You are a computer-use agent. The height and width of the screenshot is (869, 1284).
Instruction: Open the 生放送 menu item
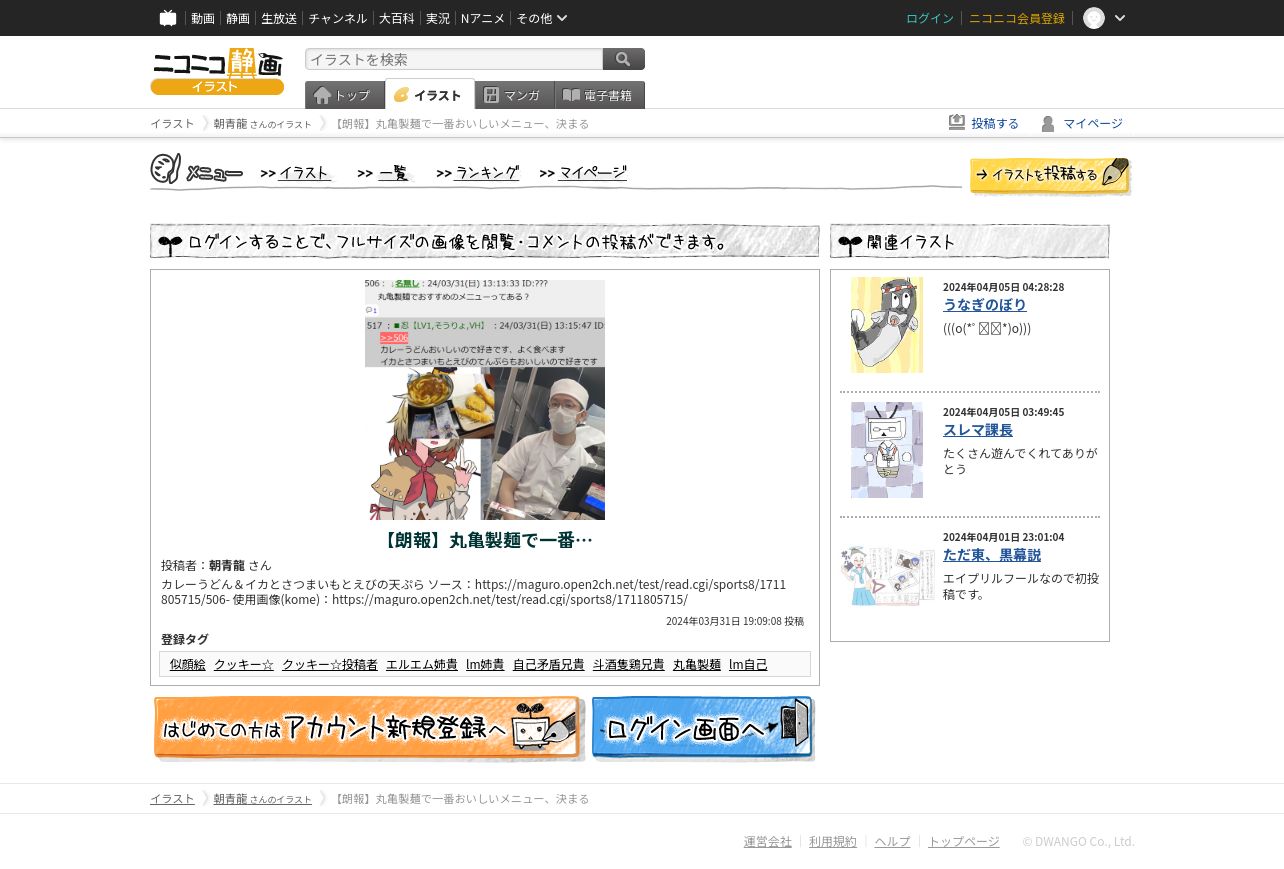pyautogui.click(x=279, y=18)
